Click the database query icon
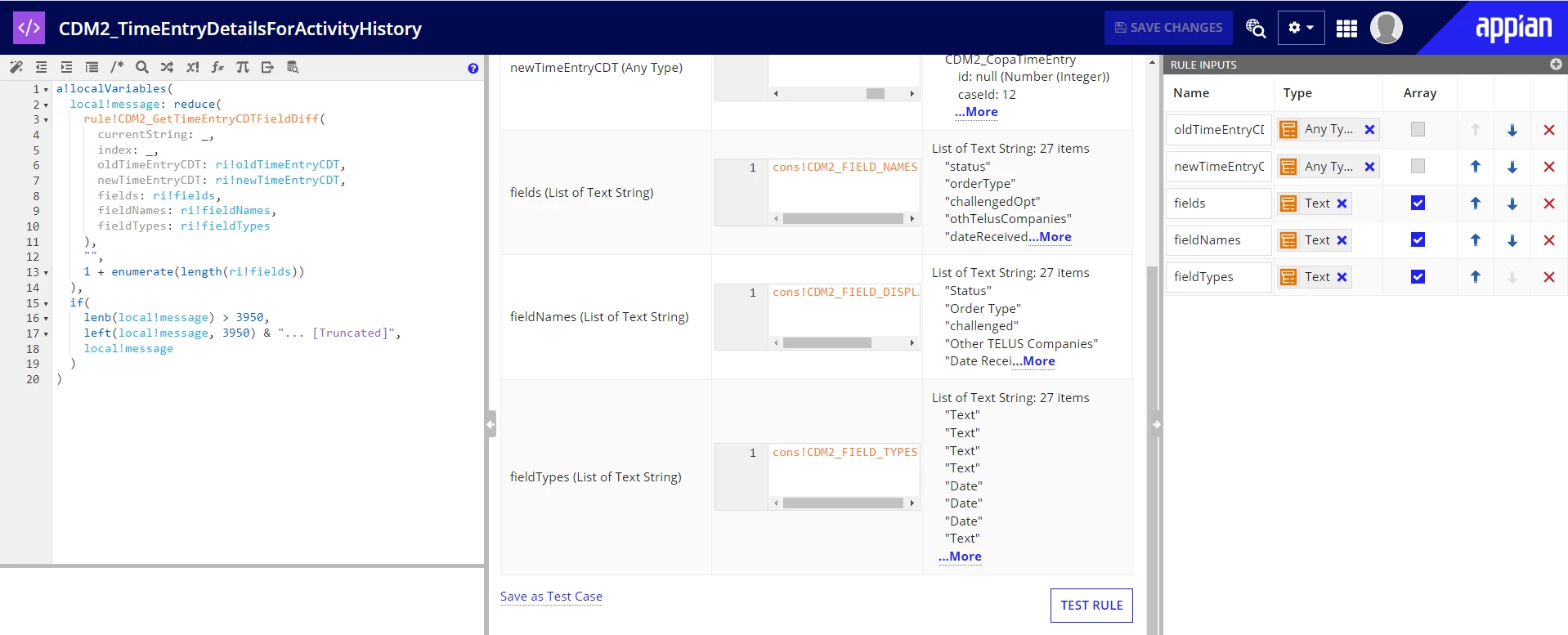The width and height of the screenshot is (1568, 635). pyautogui.click(x=293, y=67)
